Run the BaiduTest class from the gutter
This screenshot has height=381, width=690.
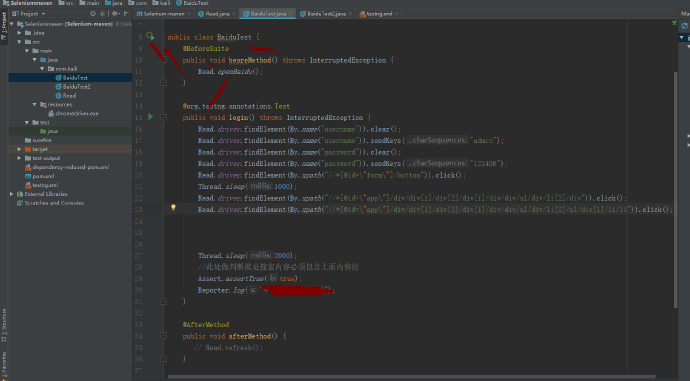point(150,36)
